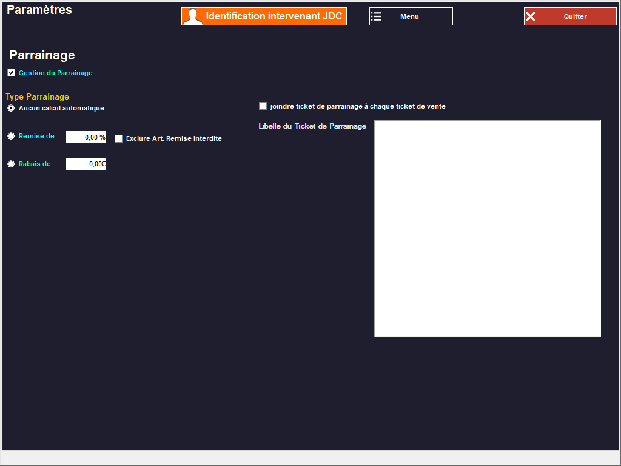The width and height of the screenshot is (621, 466).
Task: Open the Menu button
Action: coord(411,17)
